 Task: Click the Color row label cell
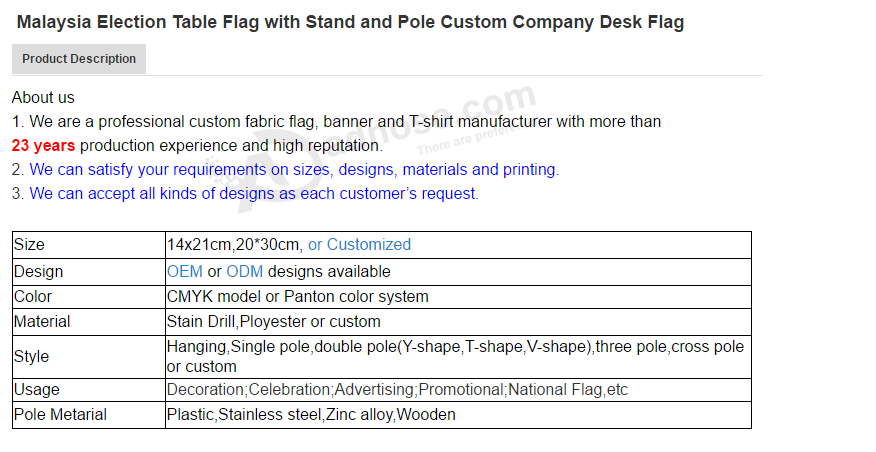[x=89, y=297]
